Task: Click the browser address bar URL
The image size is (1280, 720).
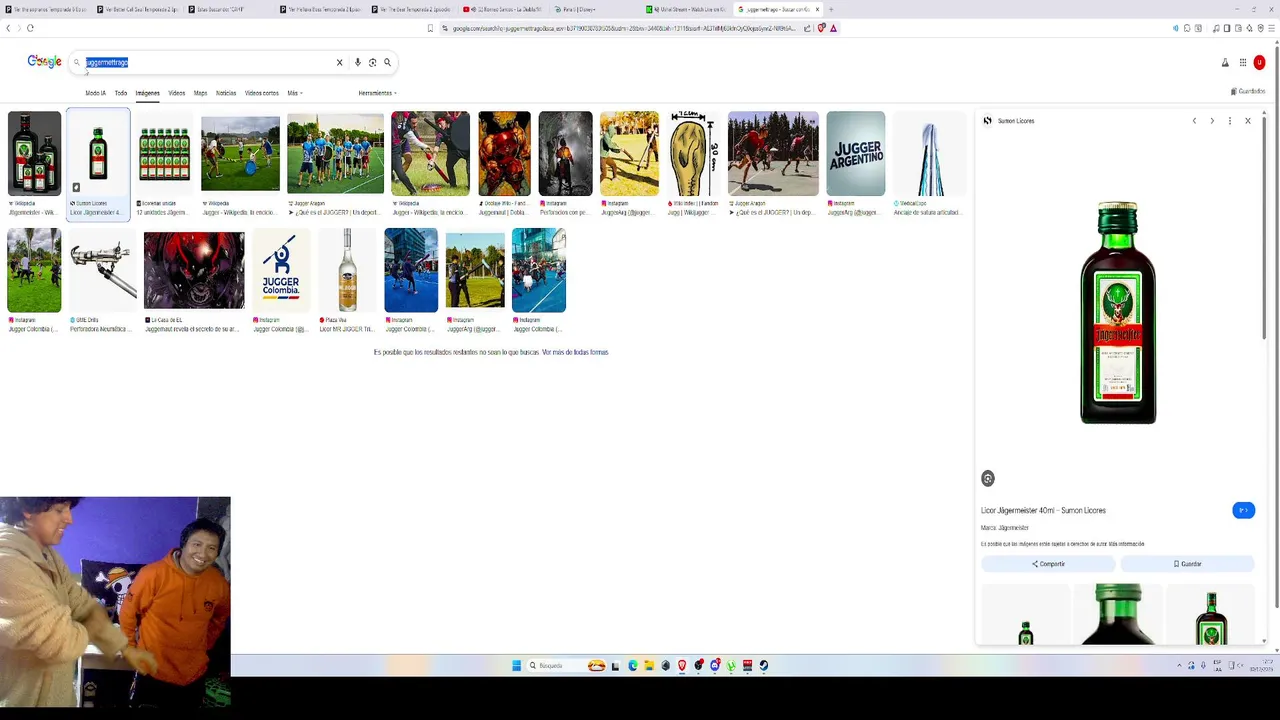Action: (x=625, y=28)
